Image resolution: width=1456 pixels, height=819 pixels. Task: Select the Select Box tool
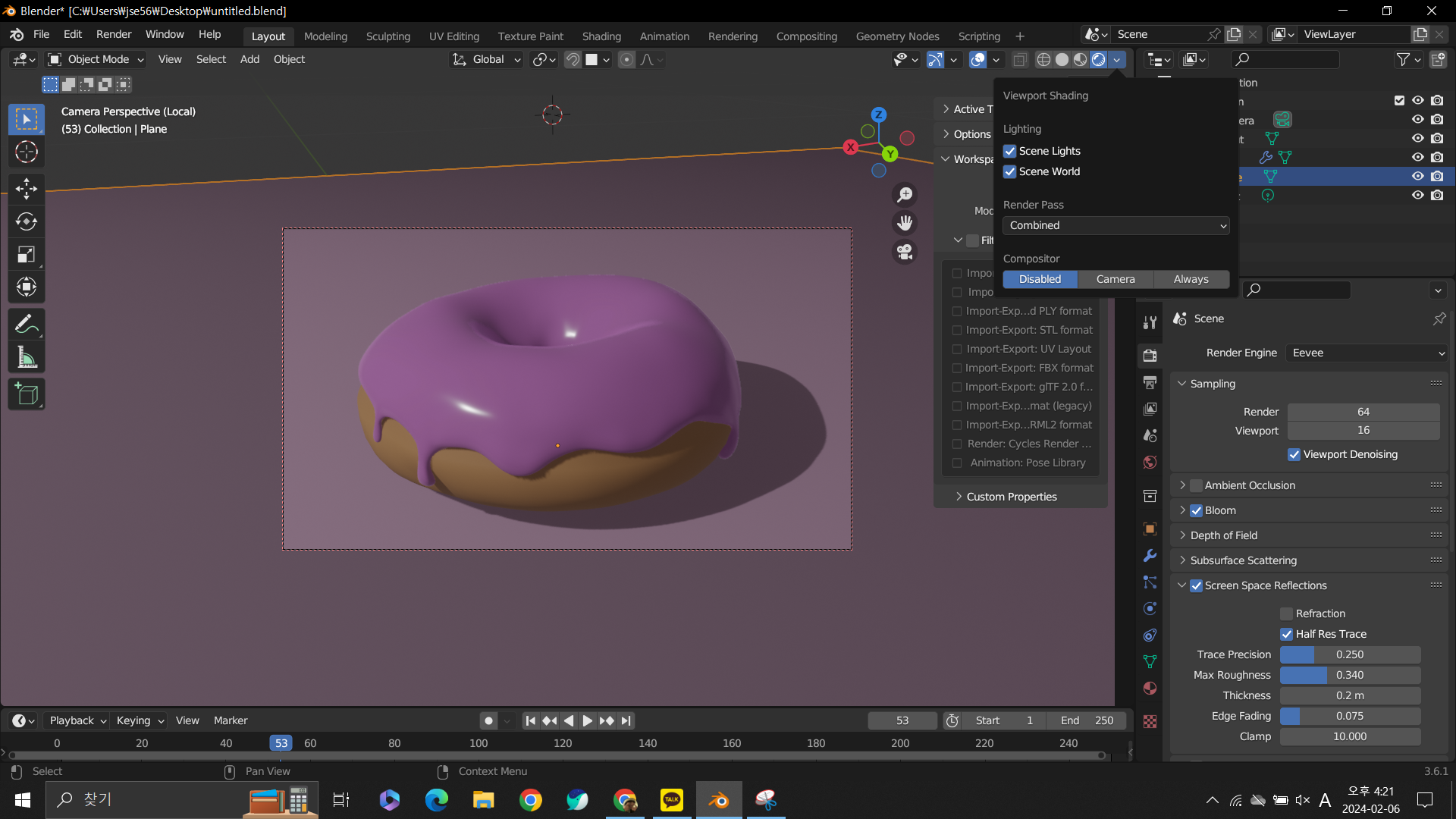[x=27, y=119]
